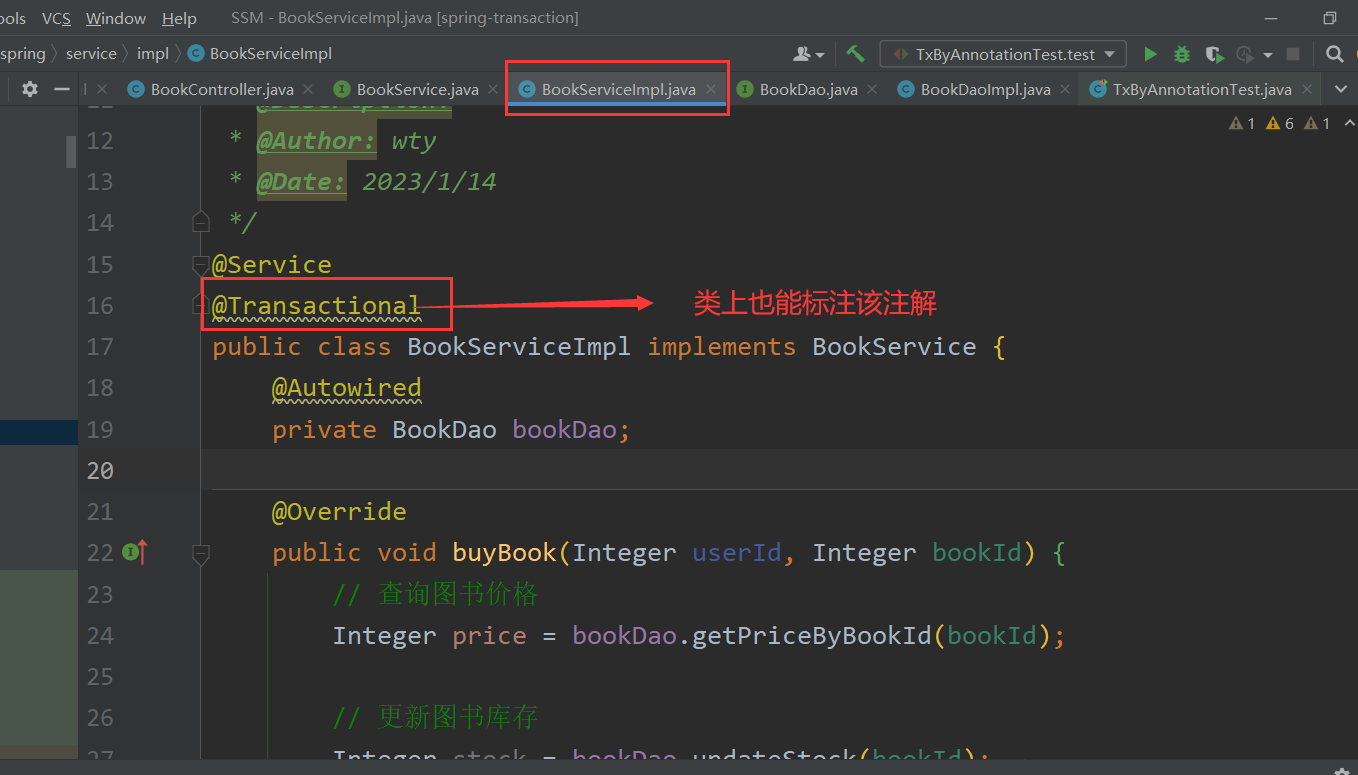Screen dimensions: 1358x775
Task: Run with coverage shield icon
Action: click(x=1213, y=54)
